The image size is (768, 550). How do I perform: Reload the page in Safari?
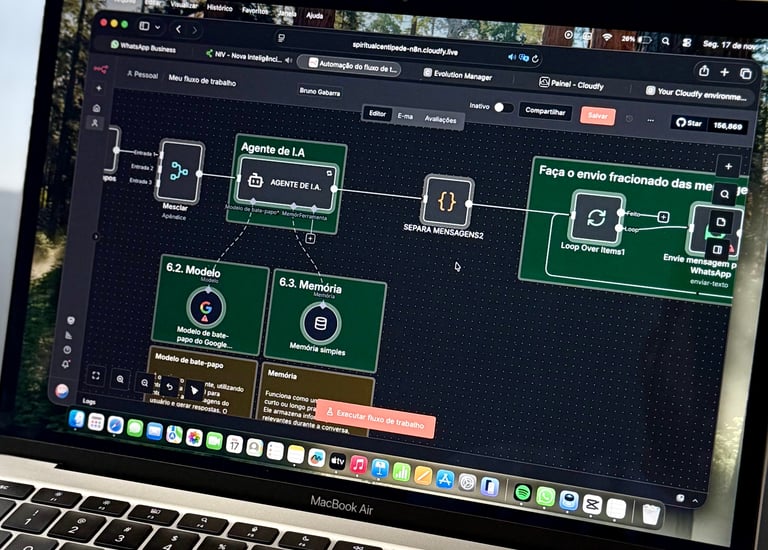coord(535,59)
